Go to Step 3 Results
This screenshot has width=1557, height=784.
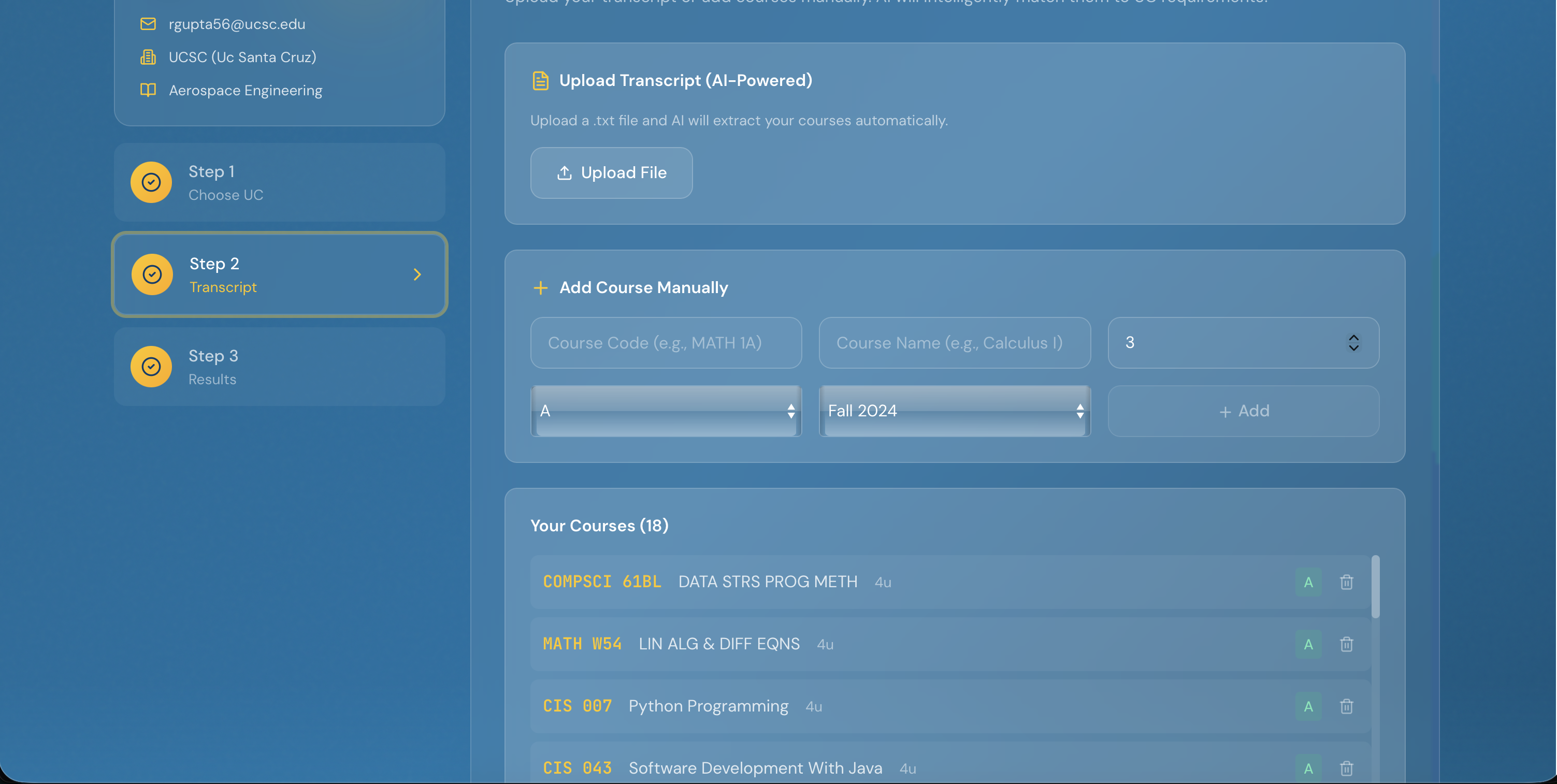pos(279,367)
